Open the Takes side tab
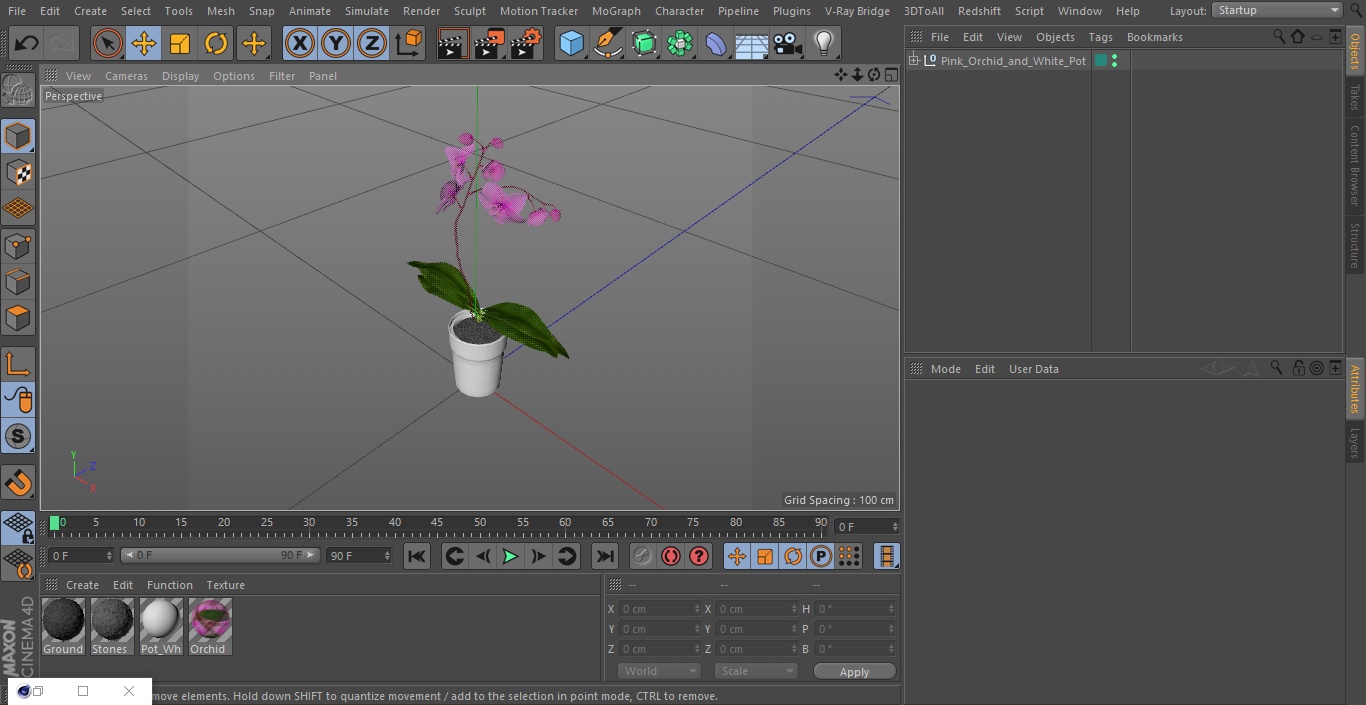The height and width of the screenshot is (705, 1366). [x=1355, y=97]
